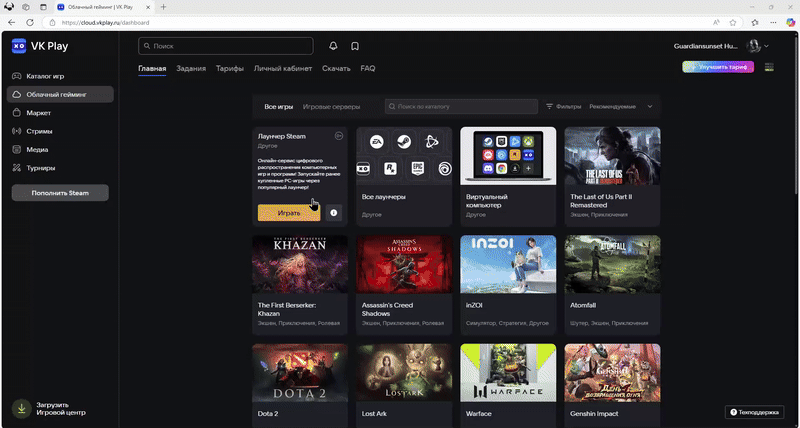Open the Задания tab
Screen dimensions: 800x428
191,68
